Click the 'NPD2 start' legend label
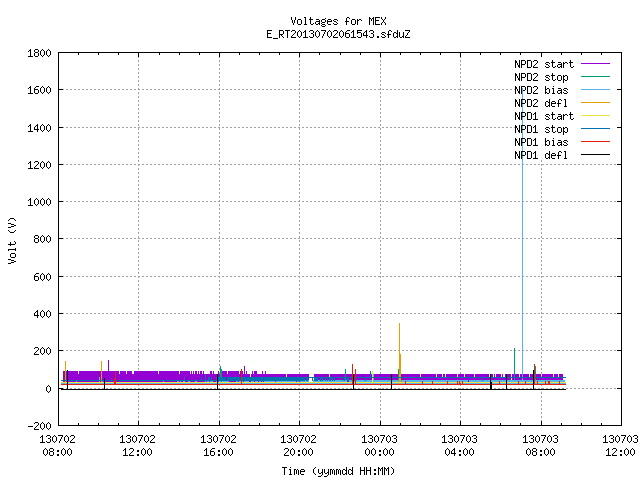The image size is (640, 480). pos(544,64)
